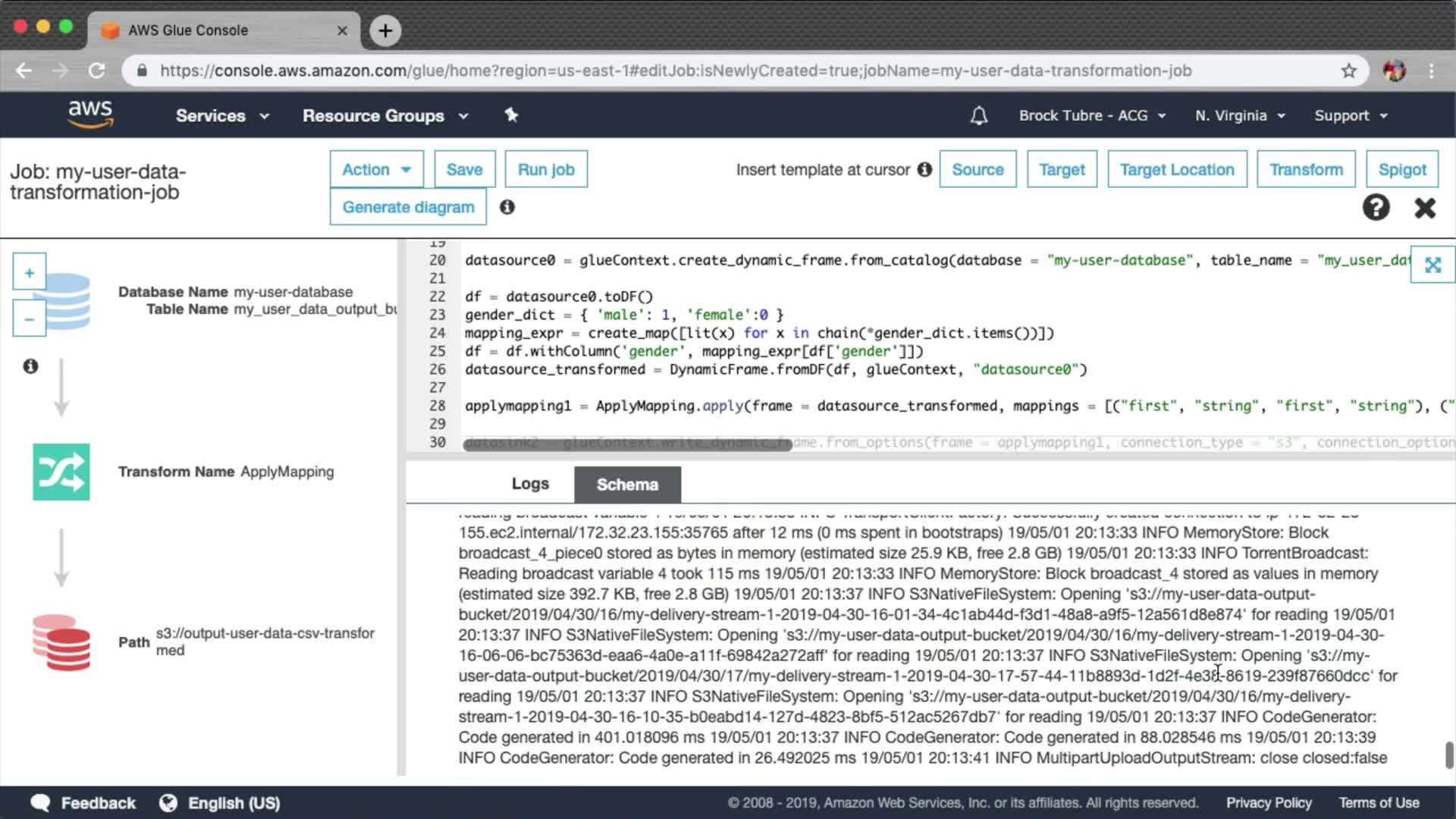This screenshot has width=1456, height=819.
Task: Switch to the Logs tab
Action: coord(530,484)
